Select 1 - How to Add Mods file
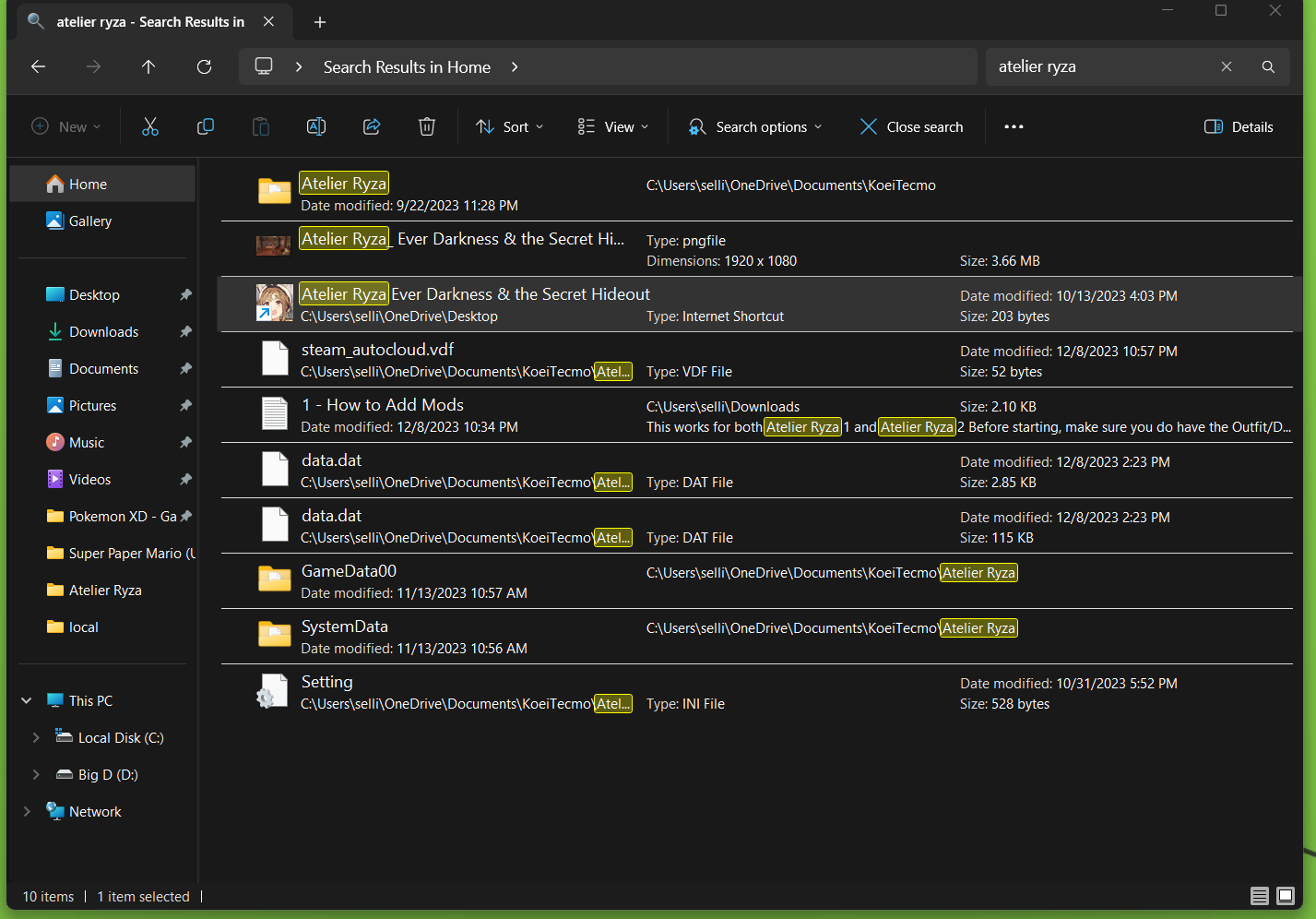 756,415
